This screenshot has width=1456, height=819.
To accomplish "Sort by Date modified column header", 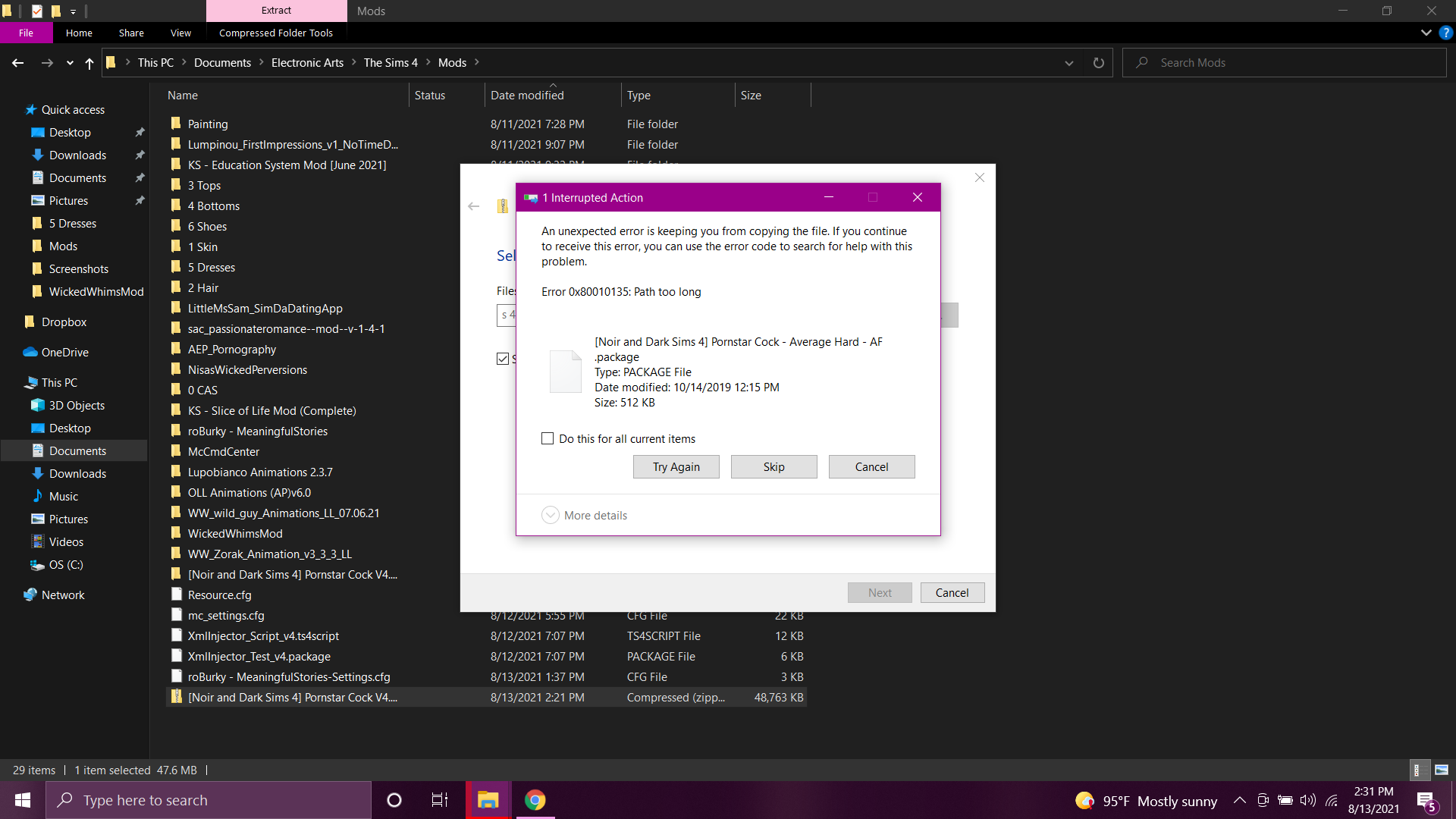I will click(x=552, y=96).
